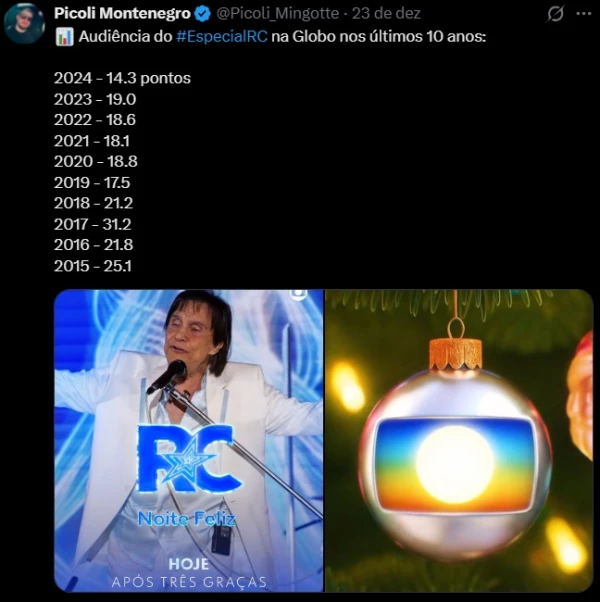
Task: Click the ornament's gold cap
Action: pos(455,354)
